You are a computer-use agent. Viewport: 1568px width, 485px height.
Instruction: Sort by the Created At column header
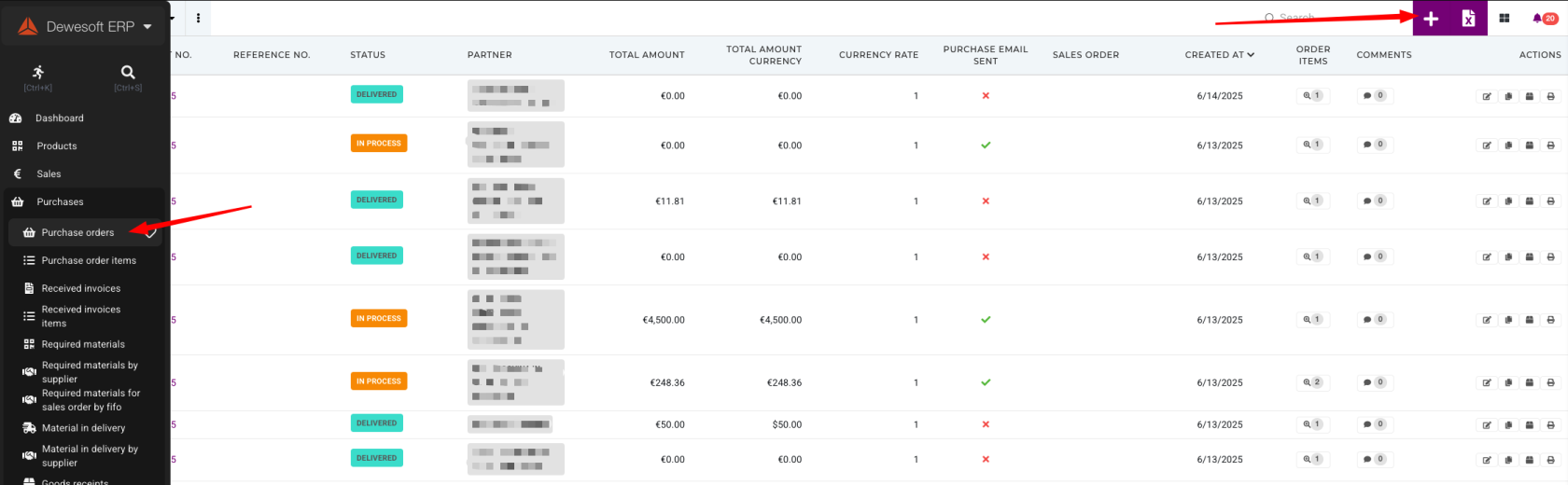(1219, 55)
